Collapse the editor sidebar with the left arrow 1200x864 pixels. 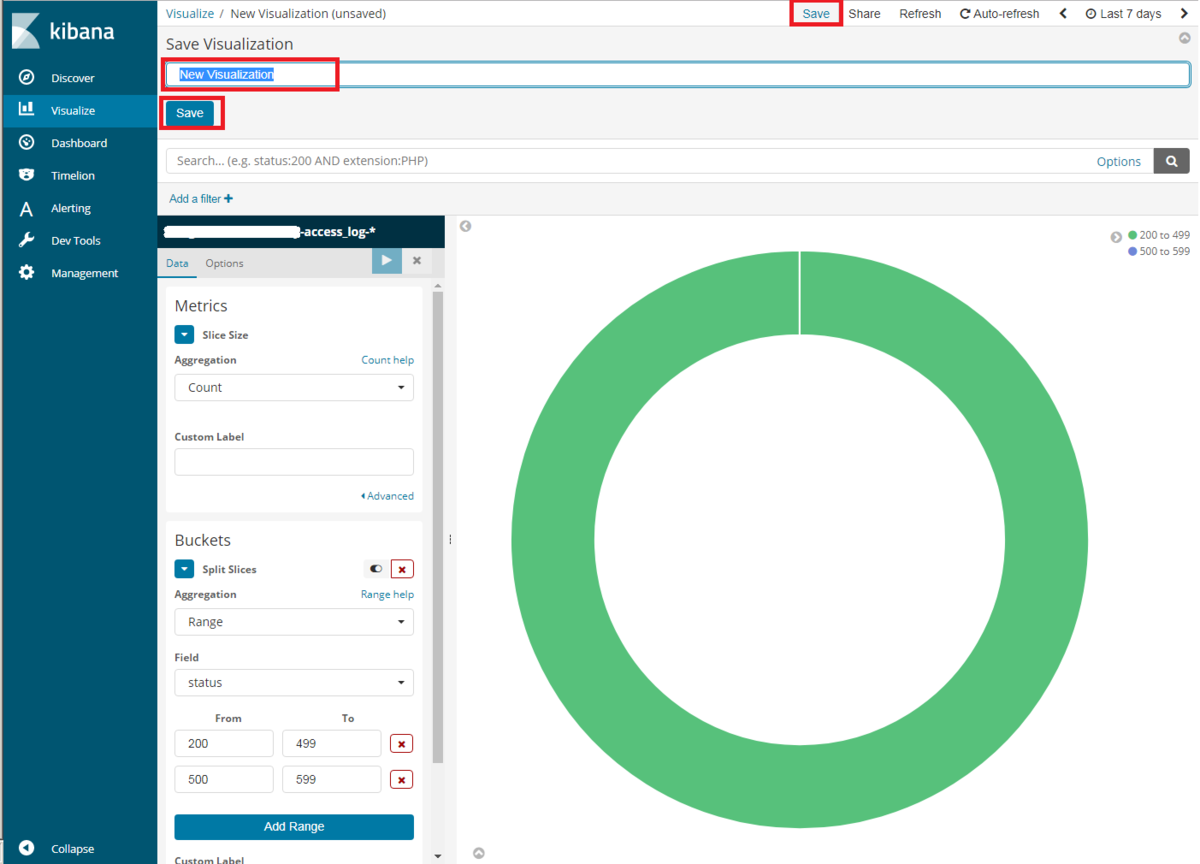click(465, 227)
